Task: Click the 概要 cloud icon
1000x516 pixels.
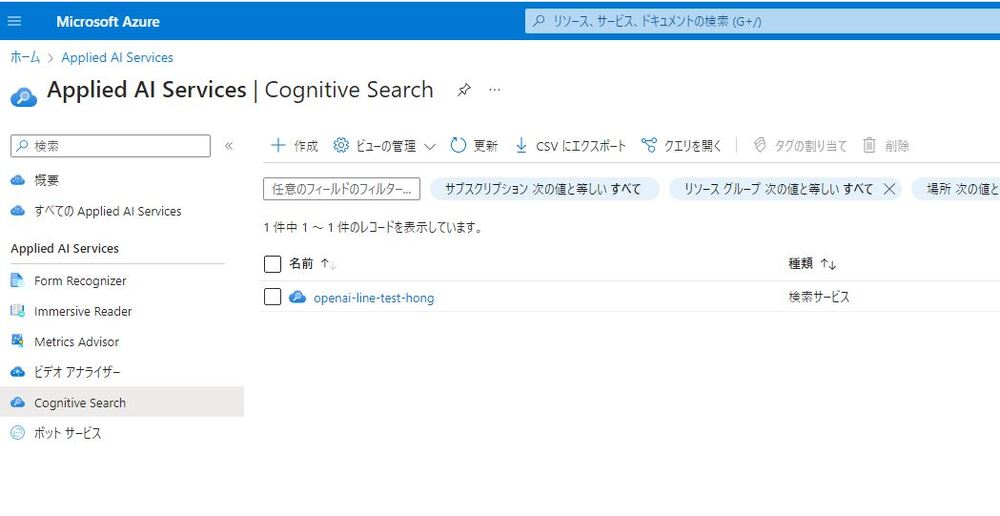Action: (18, 181)
